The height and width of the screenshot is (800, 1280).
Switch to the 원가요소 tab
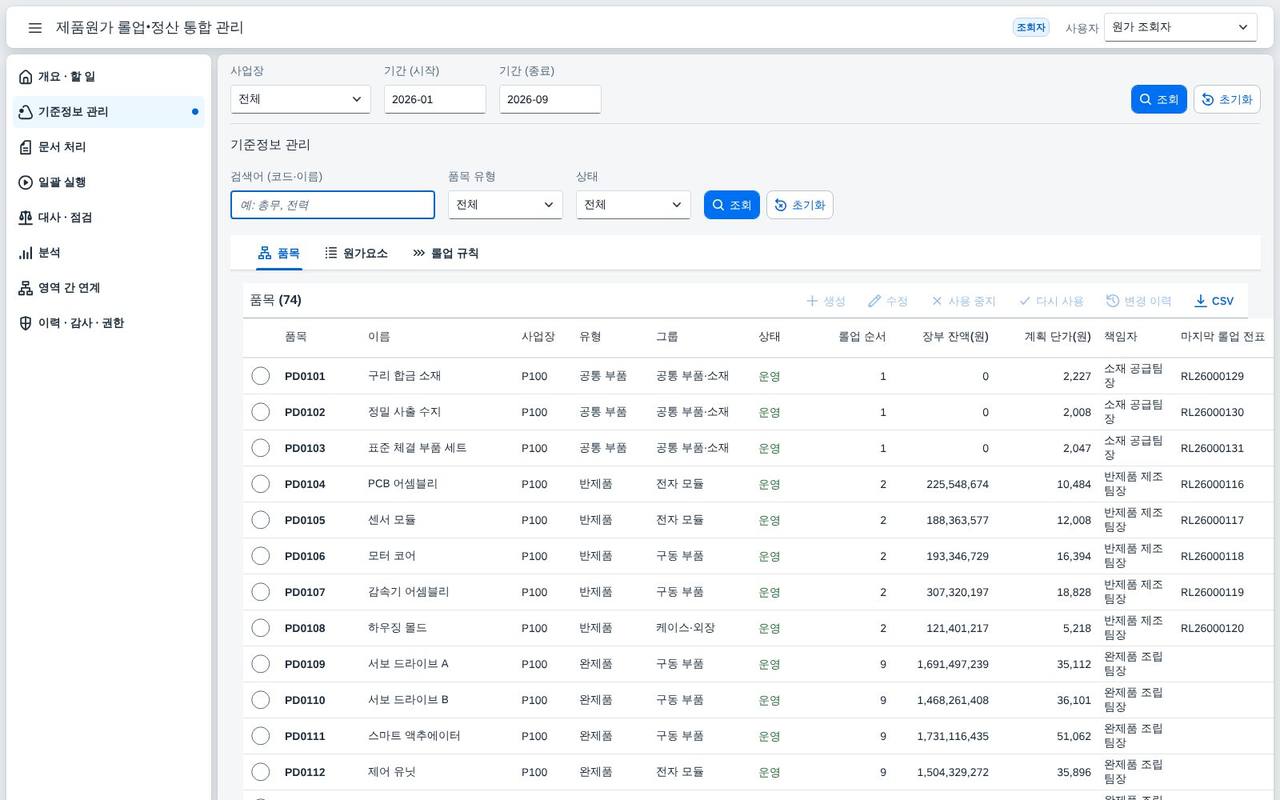356,253
